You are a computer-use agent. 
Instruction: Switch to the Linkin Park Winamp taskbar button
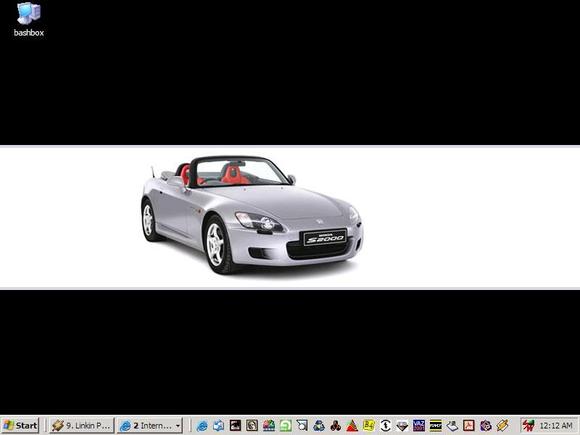coord(82,425)
